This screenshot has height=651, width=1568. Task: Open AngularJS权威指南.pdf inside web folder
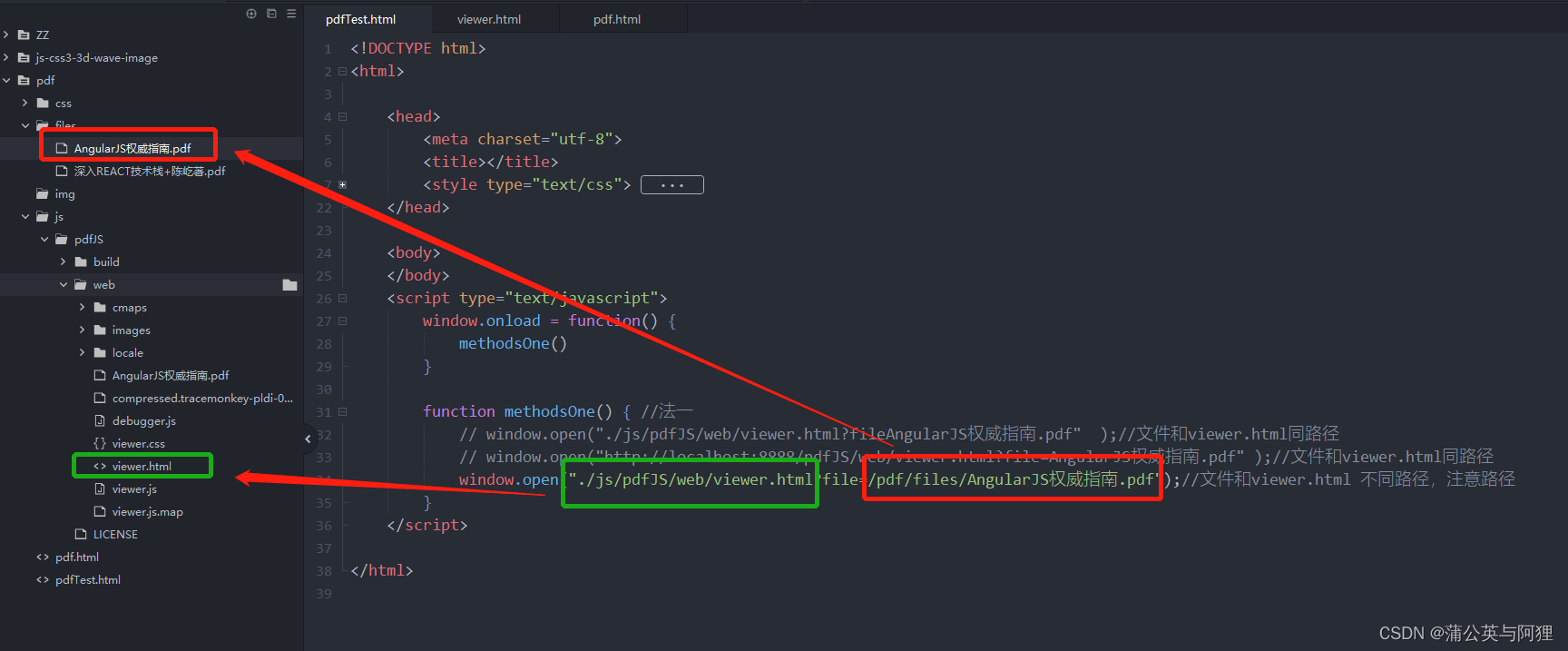pos(171,375)
